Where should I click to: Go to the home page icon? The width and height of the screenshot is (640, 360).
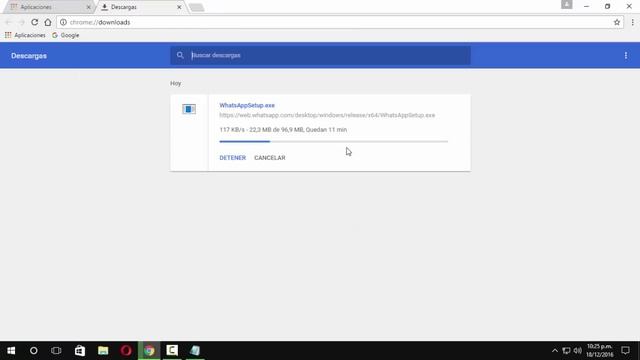point(48,22)
